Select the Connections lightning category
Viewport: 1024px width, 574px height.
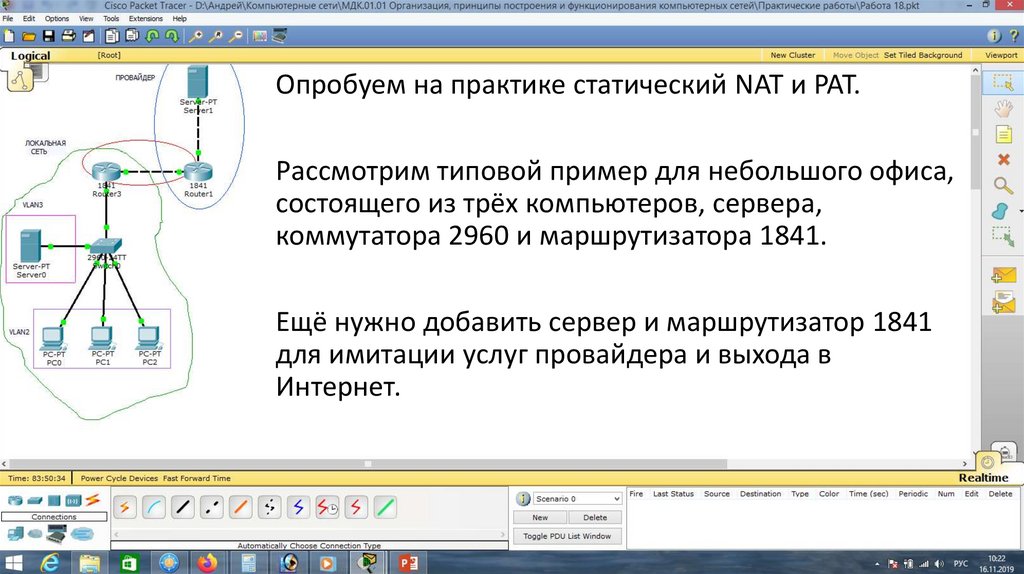coord(93,500)
